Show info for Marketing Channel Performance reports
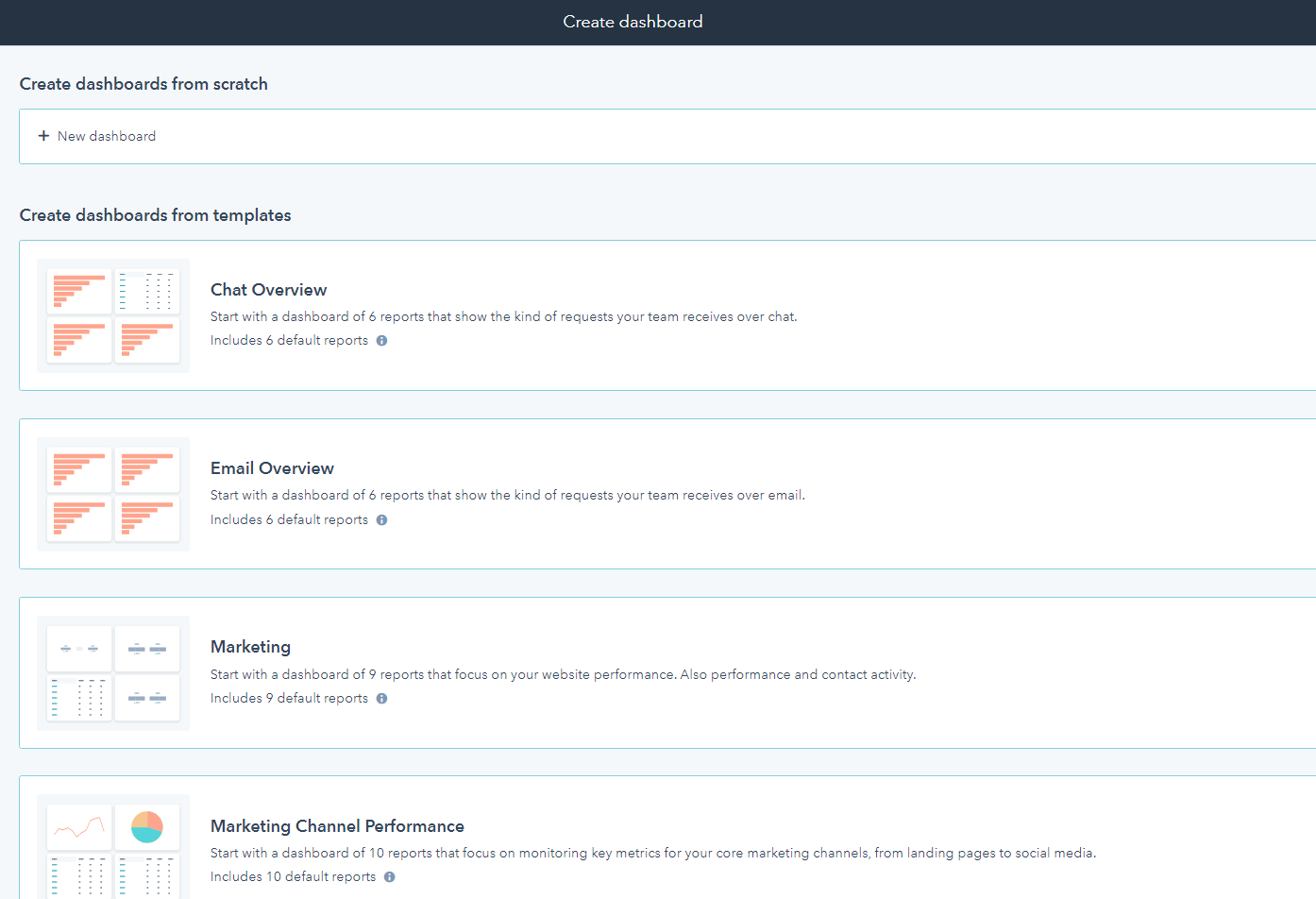 390,877
